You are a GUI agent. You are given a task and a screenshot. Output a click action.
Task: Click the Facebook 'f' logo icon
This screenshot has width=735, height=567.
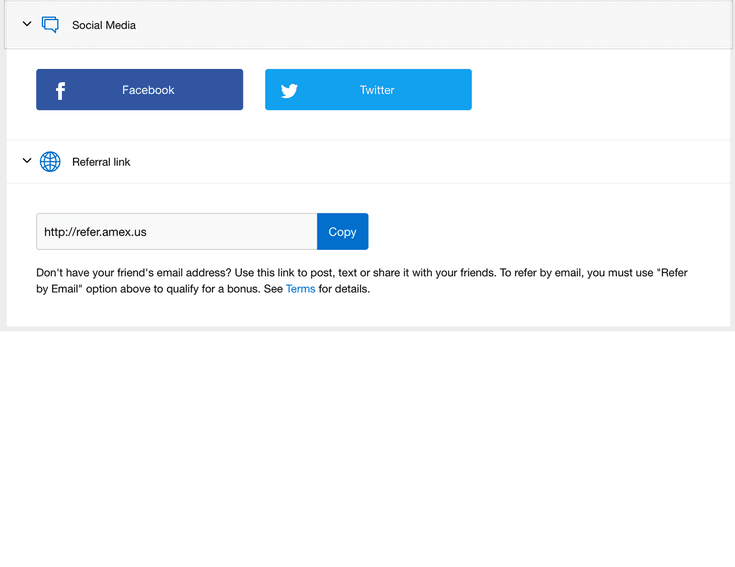(60, 91)
